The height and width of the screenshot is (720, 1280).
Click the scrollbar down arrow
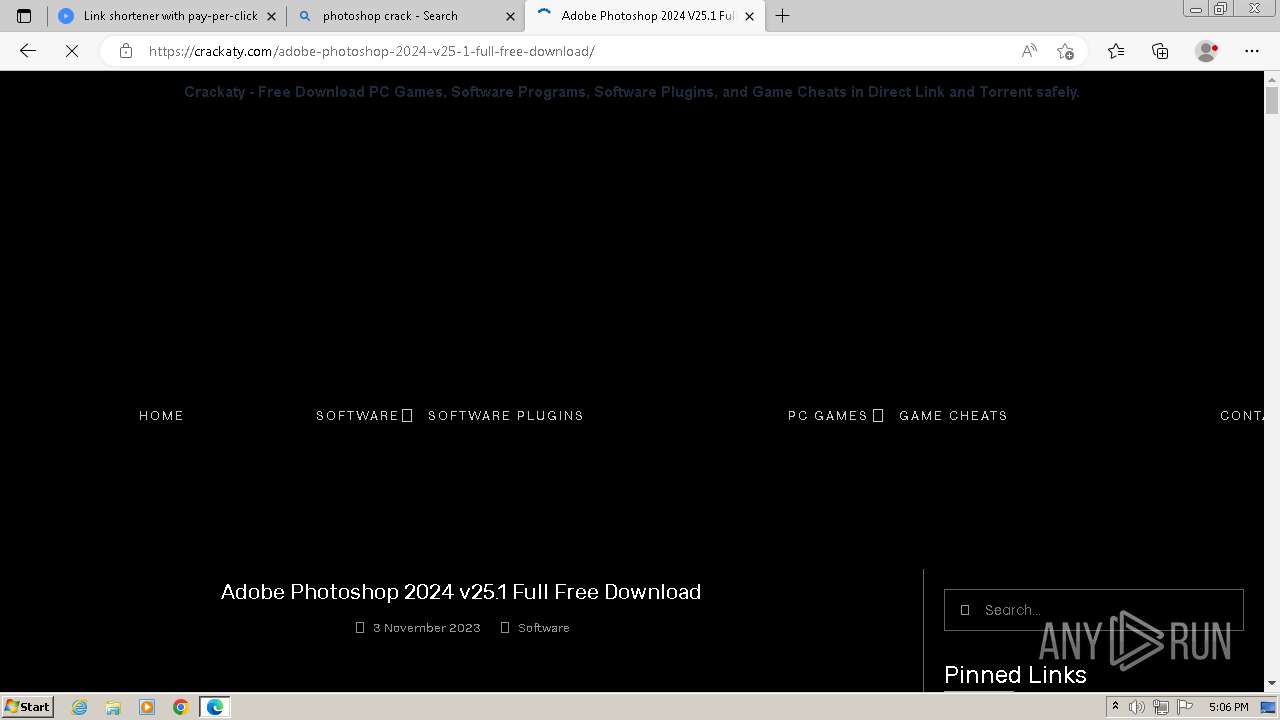[x=1272, y=683]
